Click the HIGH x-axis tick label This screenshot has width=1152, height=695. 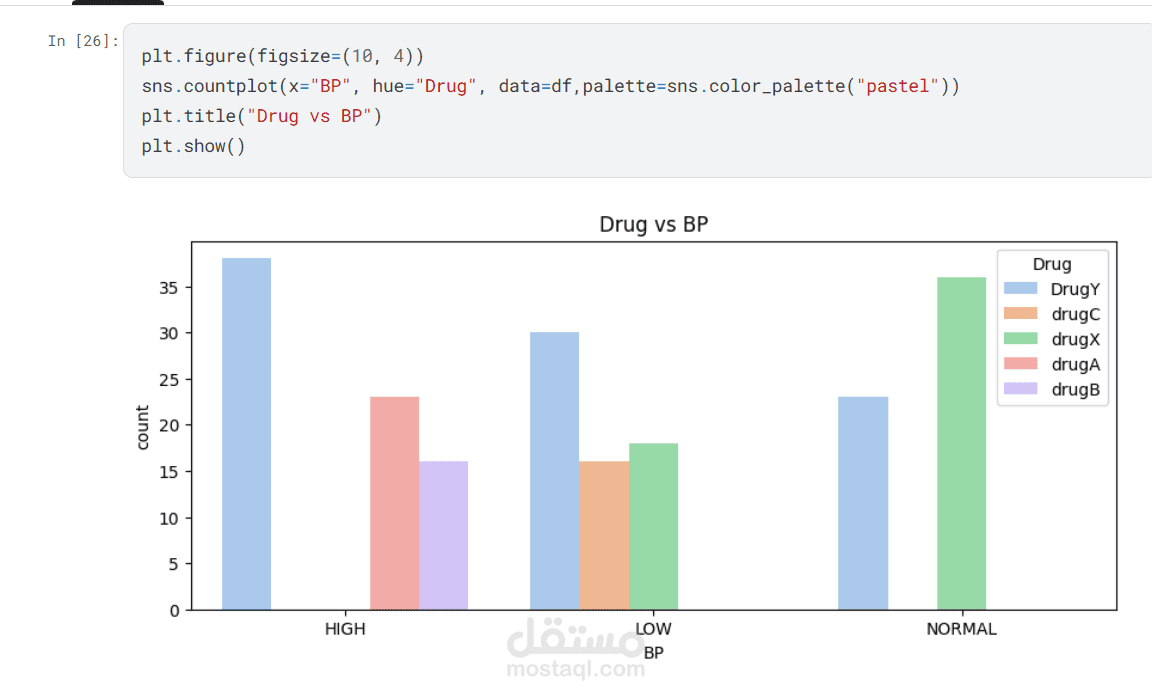[x=345, y=630]
